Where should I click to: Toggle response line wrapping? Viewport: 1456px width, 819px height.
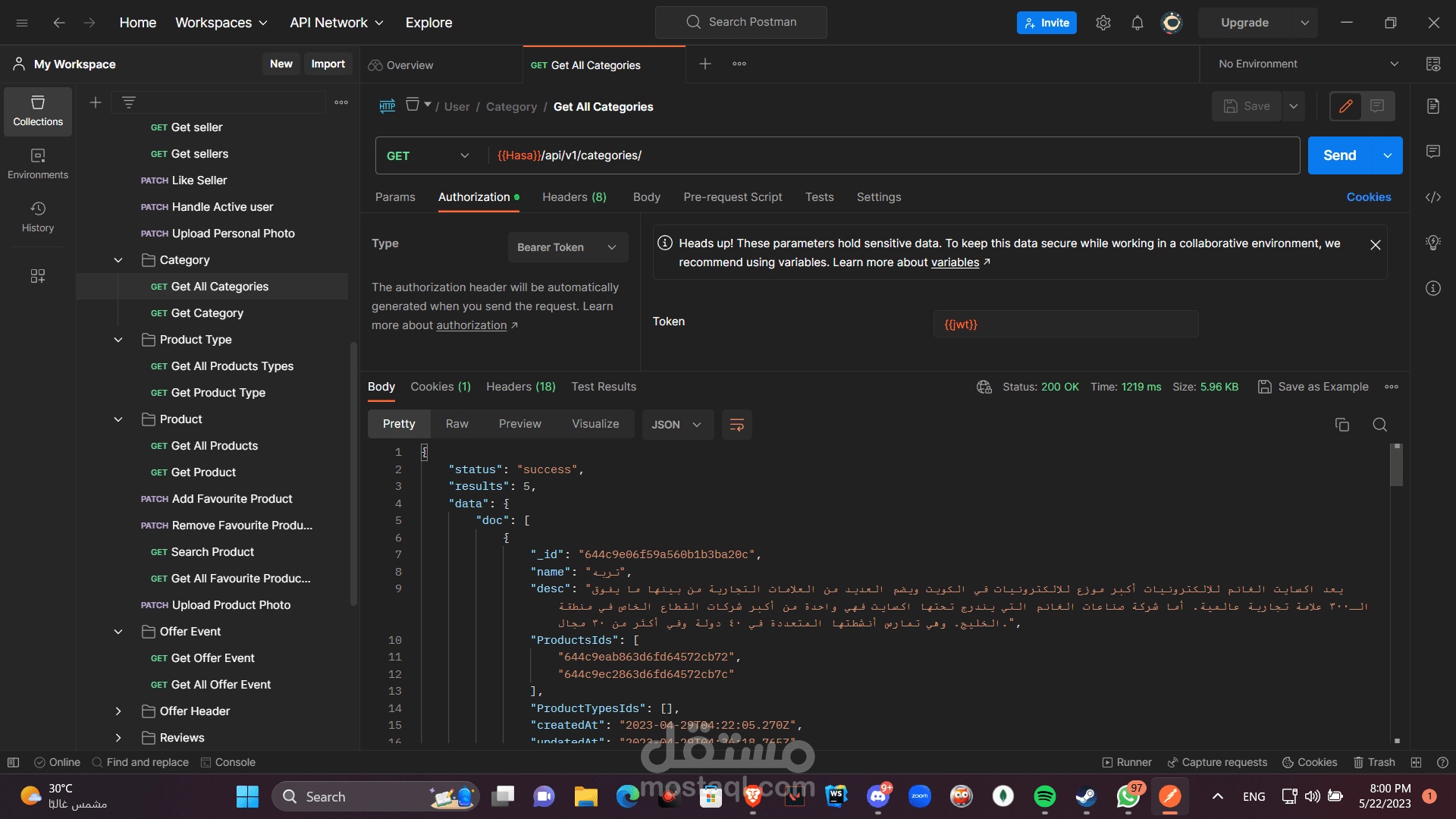tap(737, 425)
